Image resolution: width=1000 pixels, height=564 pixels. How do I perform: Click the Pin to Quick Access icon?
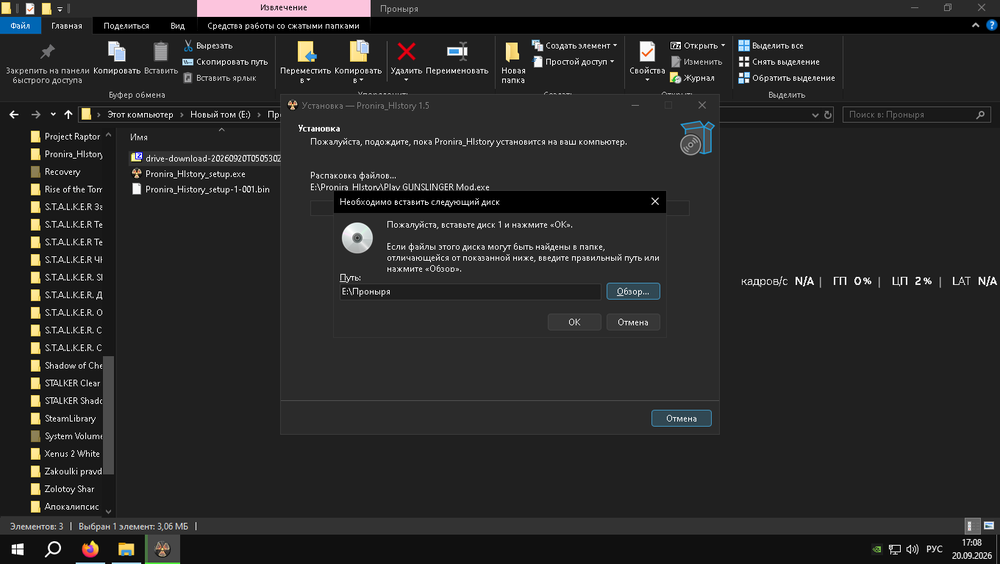[x=47, y=52]
